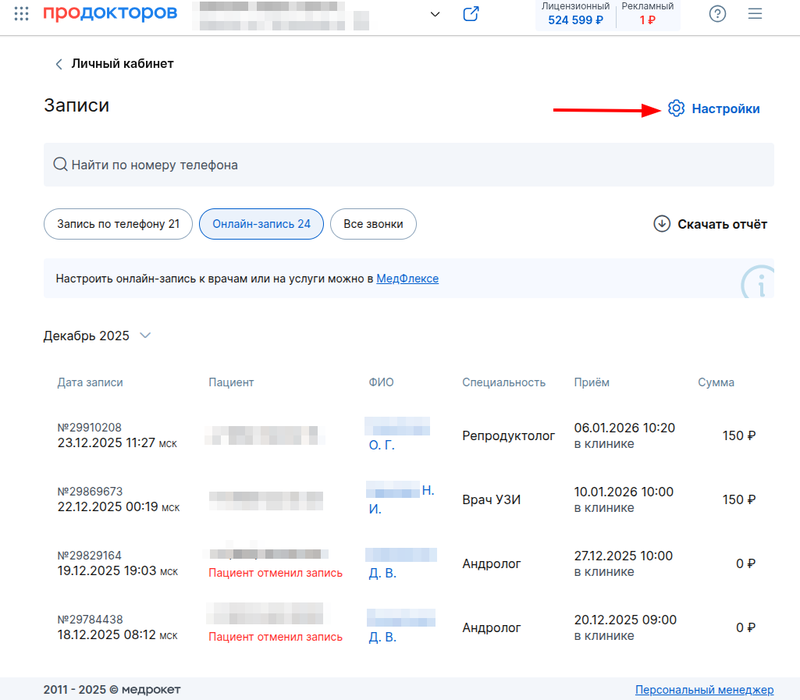Click the Лицензионный balance 524 599 ₽
This screenshot has width=800, height=700.
(x=576, y=19)
